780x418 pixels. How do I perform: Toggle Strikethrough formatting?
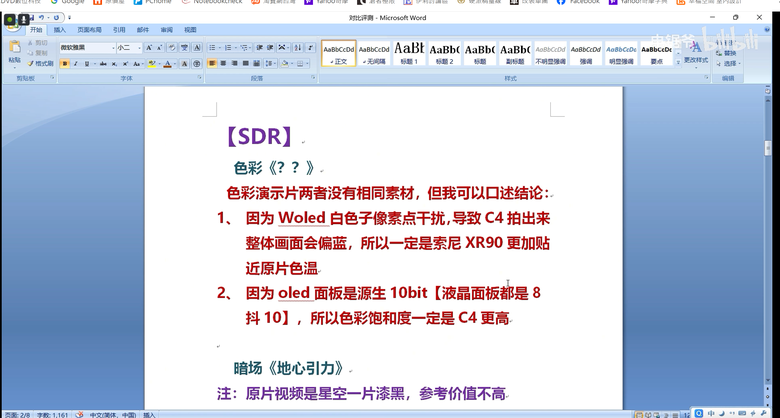103,64
